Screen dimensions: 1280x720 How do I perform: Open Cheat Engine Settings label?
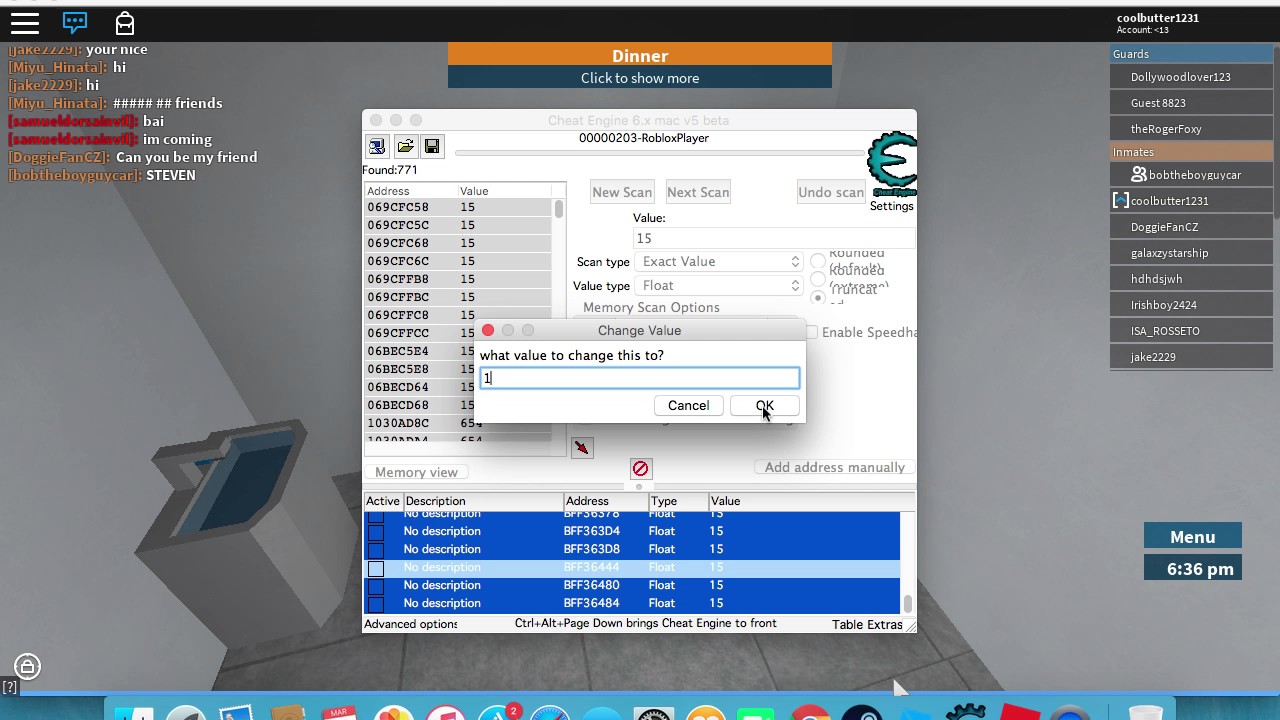pyautogui.click(x=891, y=206)
